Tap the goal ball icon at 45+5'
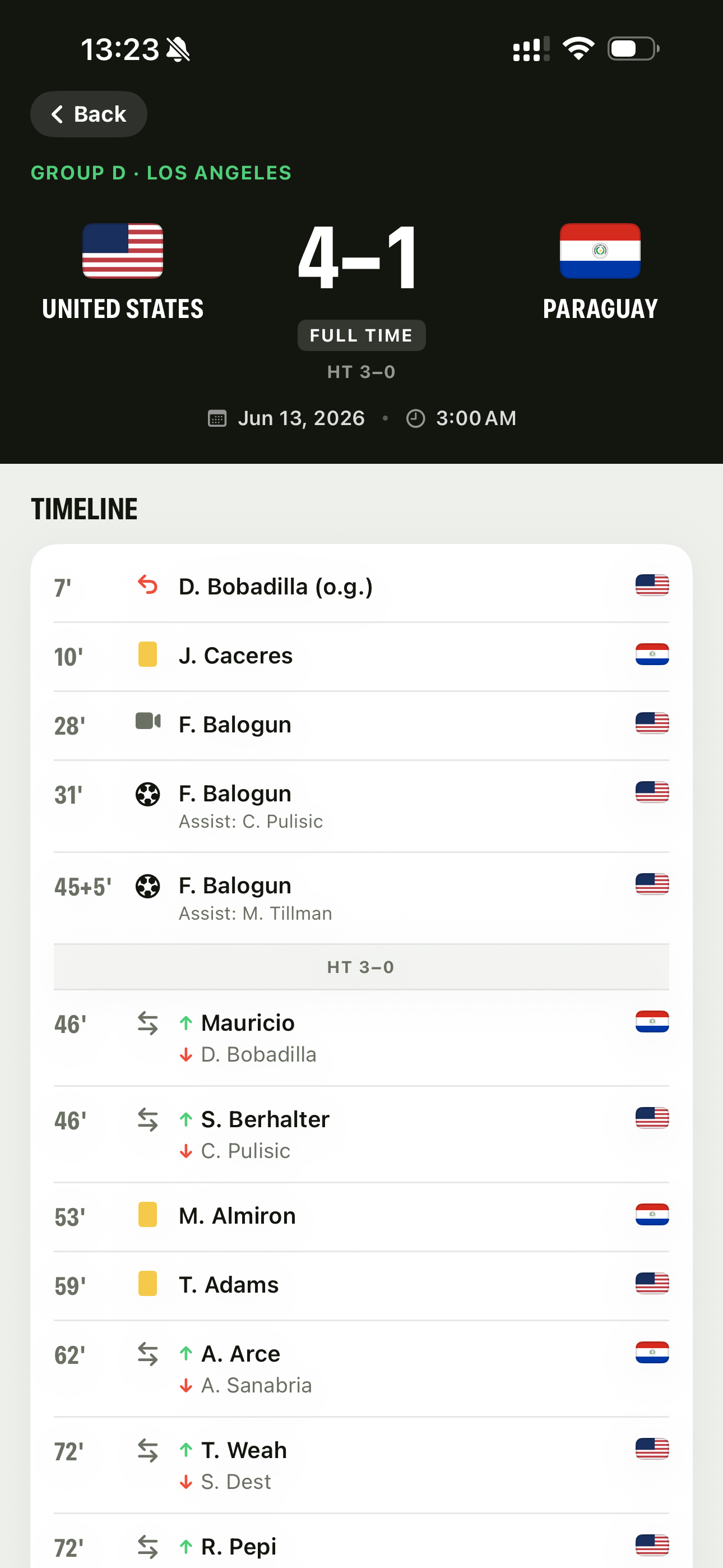 (147, 886)
